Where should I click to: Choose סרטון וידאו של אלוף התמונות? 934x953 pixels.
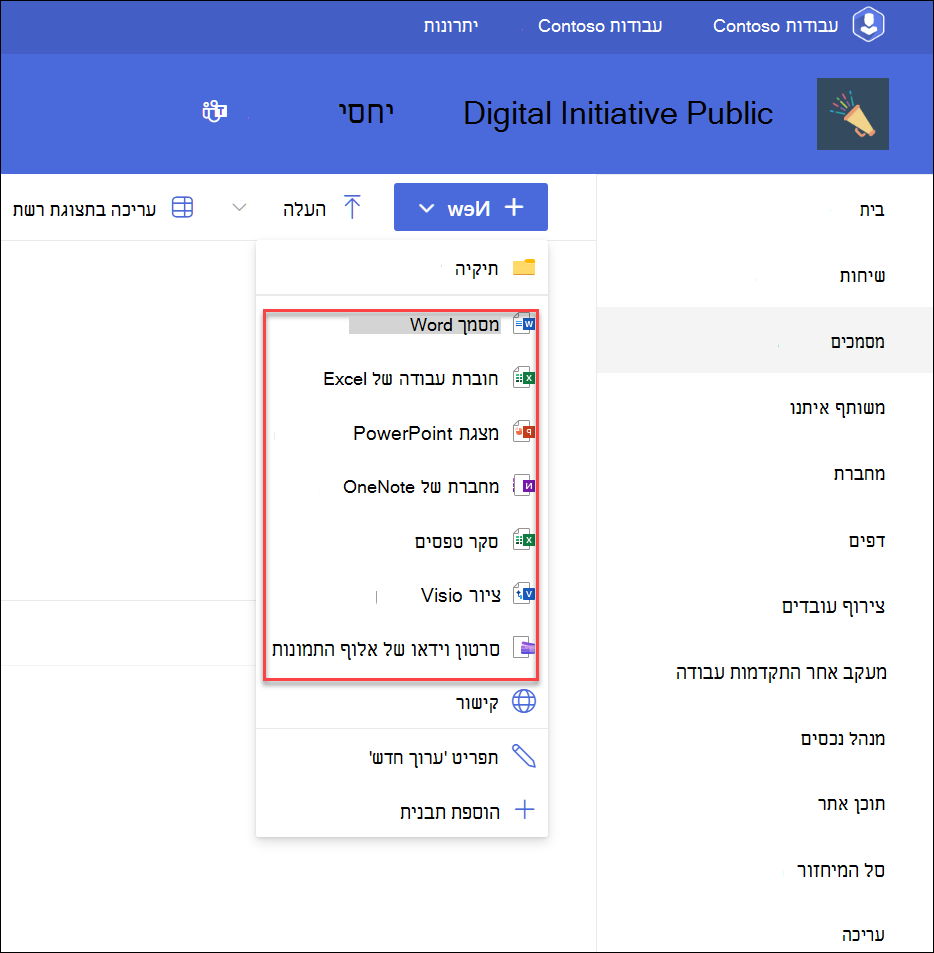point(402,649)
